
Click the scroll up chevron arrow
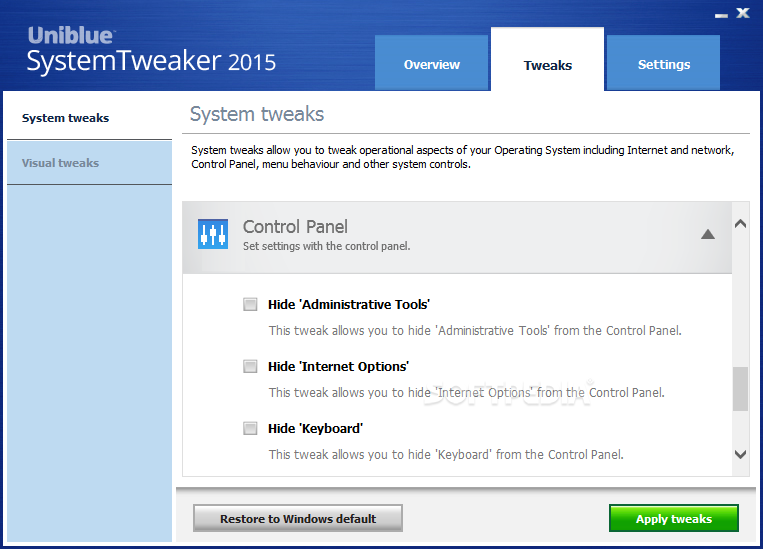[740, 224]
